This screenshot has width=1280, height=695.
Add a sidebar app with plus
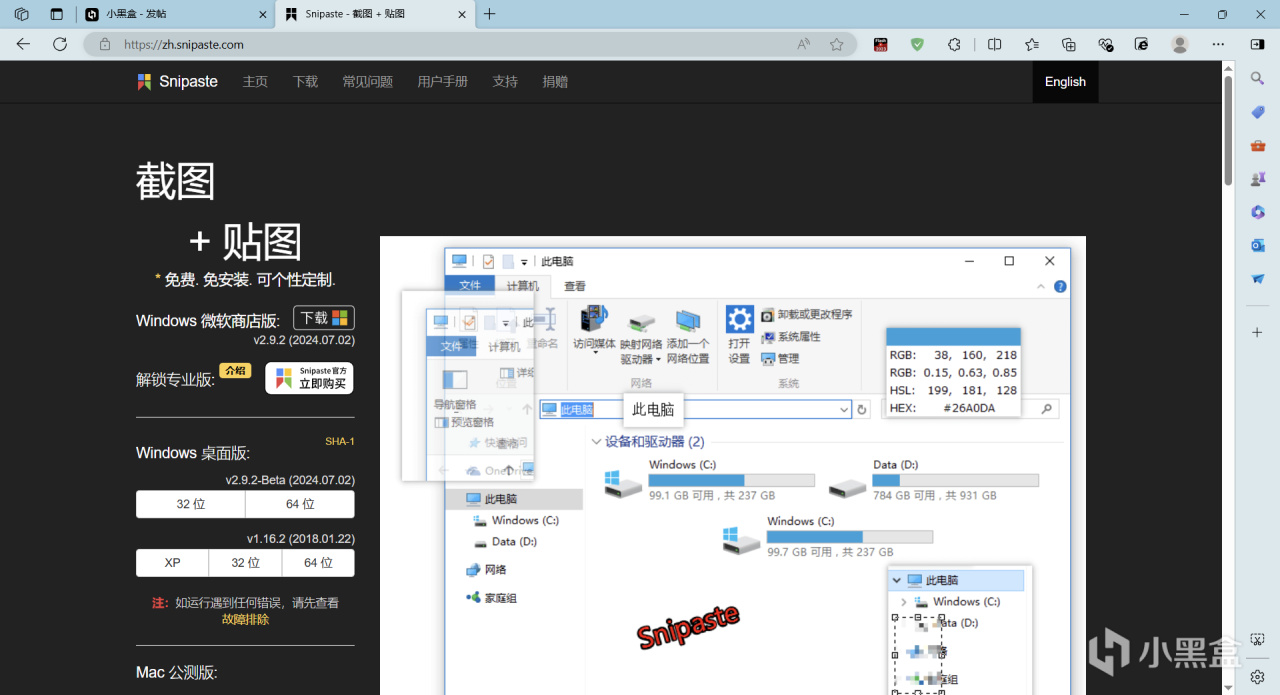tap(1258, 332)
